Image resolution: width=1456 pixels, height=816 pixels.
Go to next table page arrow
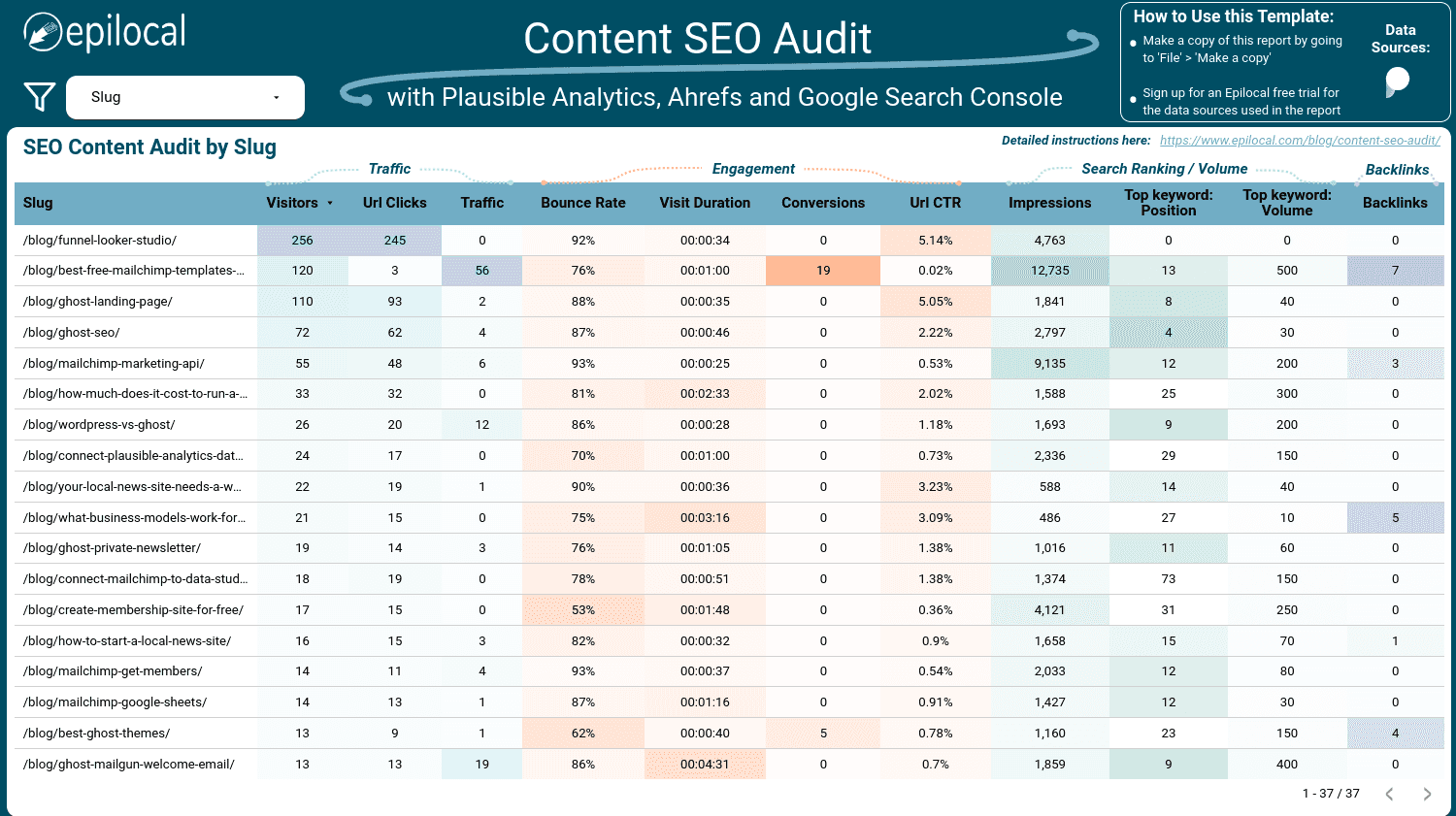(1427, 794)
